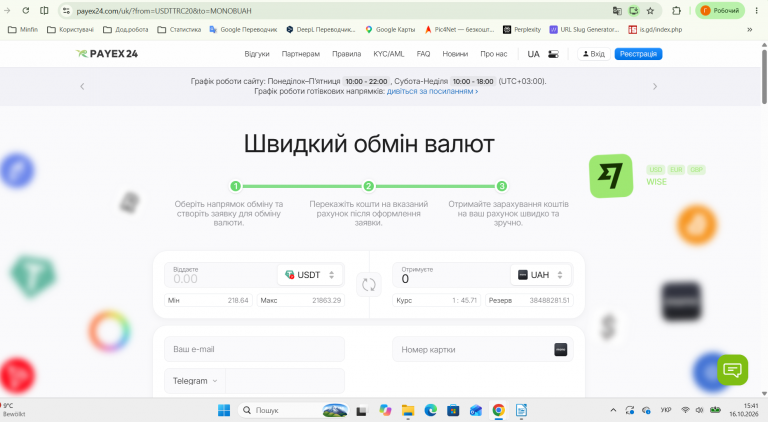
Task: Click the browser address bar URL
Action: click(x=164, y=11)
